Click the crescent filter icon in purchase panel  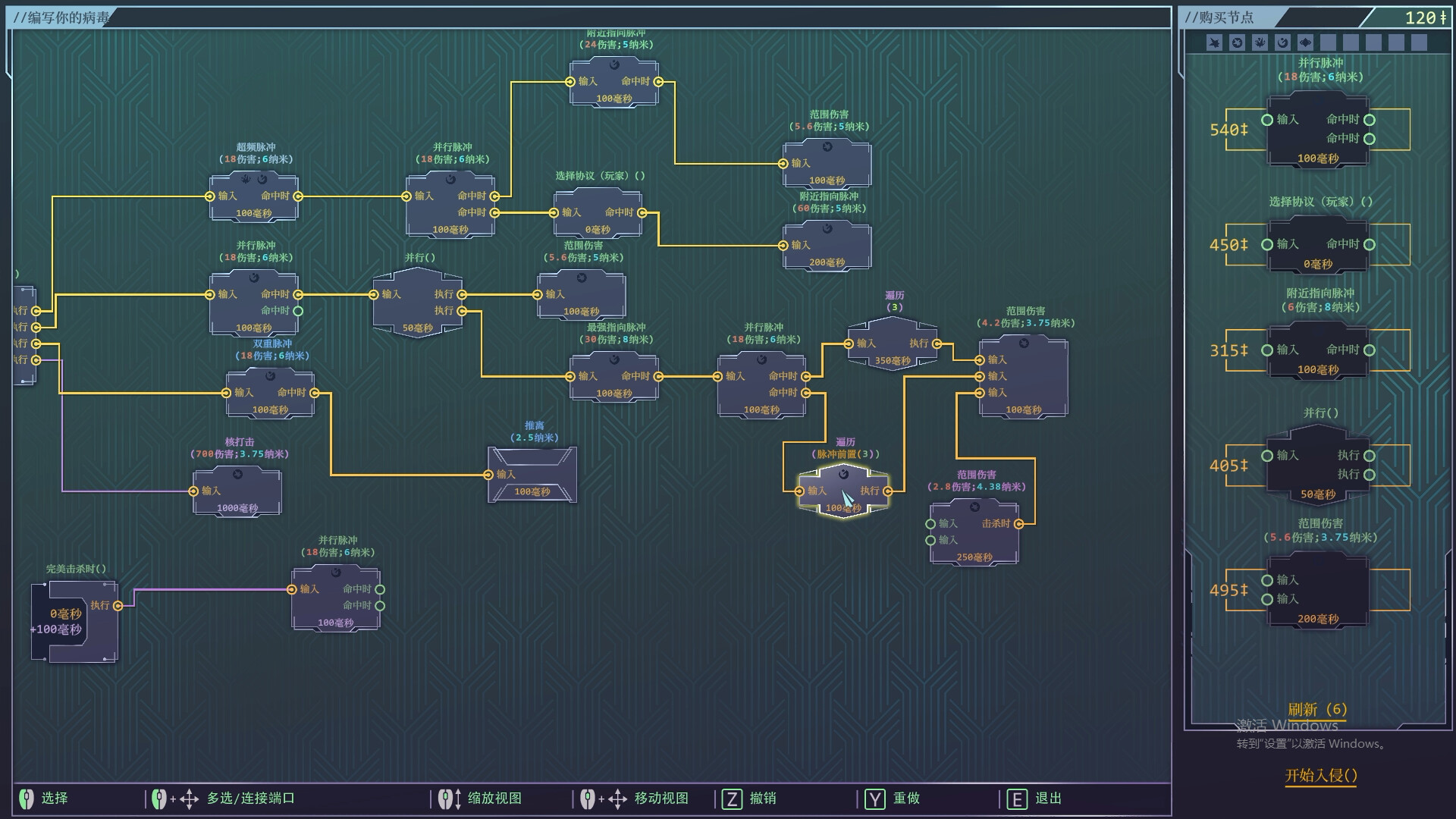tap(1282, 43)
